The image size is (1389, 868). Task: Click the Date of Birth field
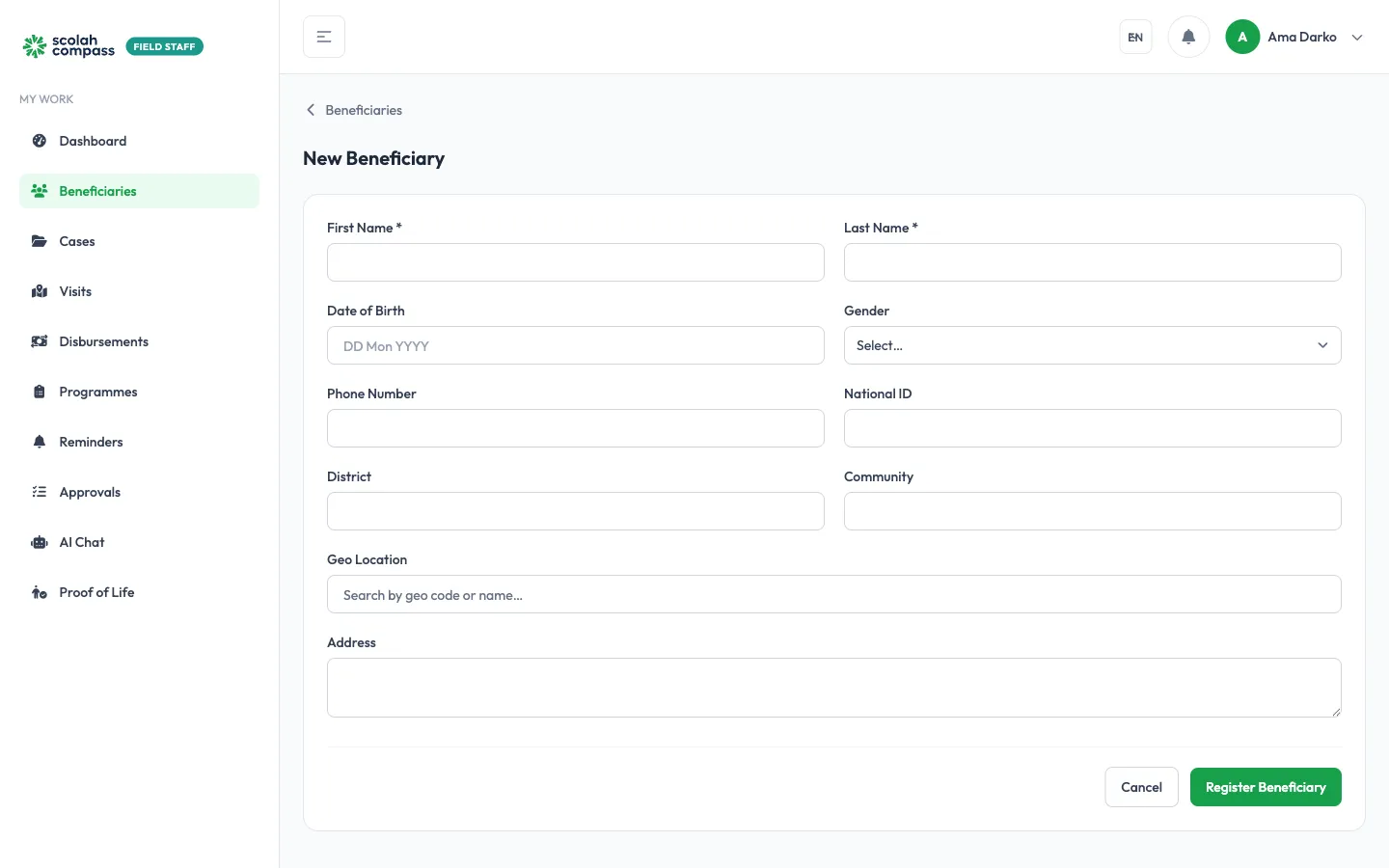(575, 345)
